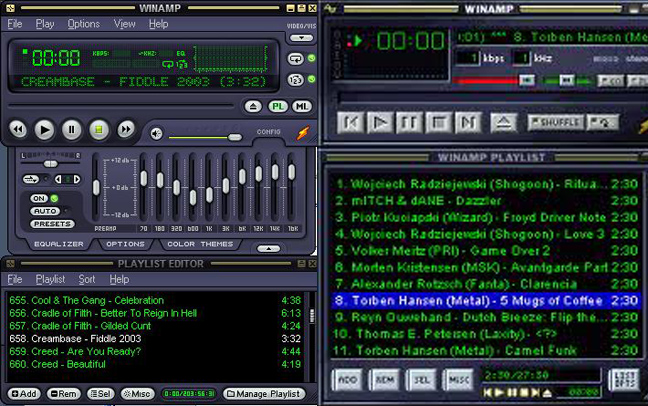Toggle repeat button beside SHUFFLE

click(602, 122)
